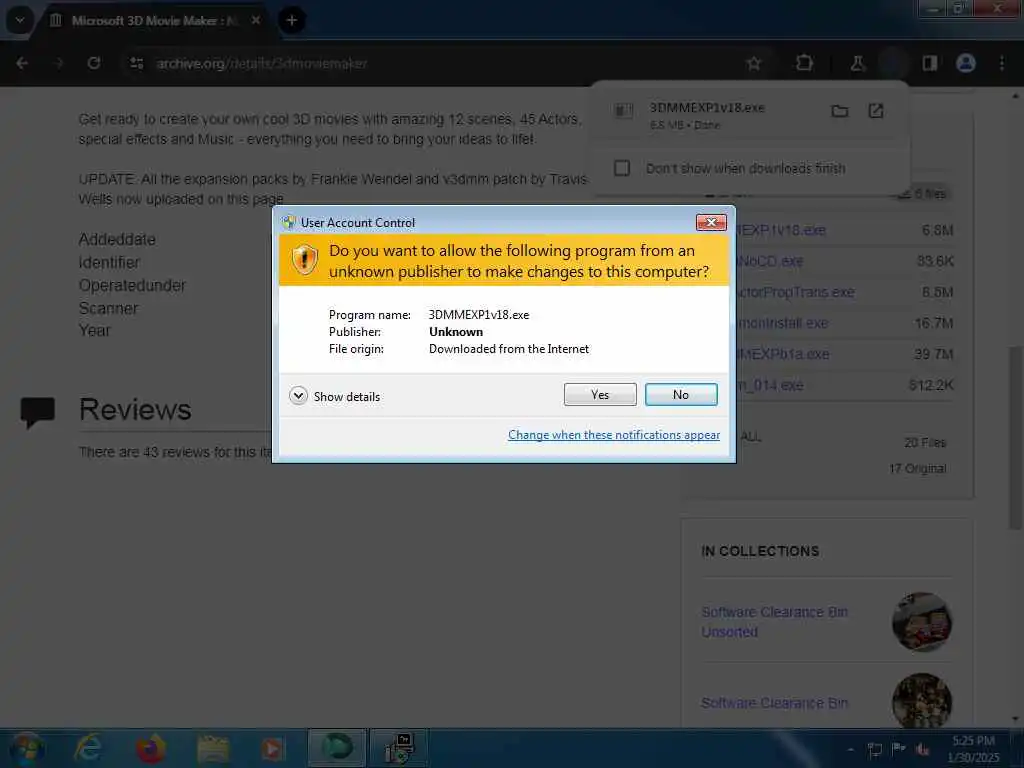This screenshot has height=768, width=1024.
Task: Open a new browser tab
Action: 292,20
